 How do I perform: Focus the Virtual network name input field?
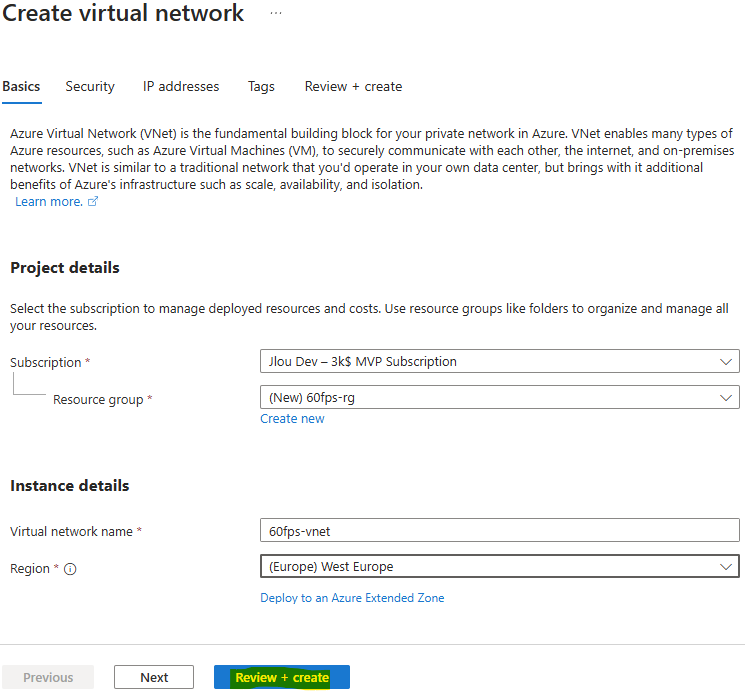pyautogui.click(x=500, y=530)
